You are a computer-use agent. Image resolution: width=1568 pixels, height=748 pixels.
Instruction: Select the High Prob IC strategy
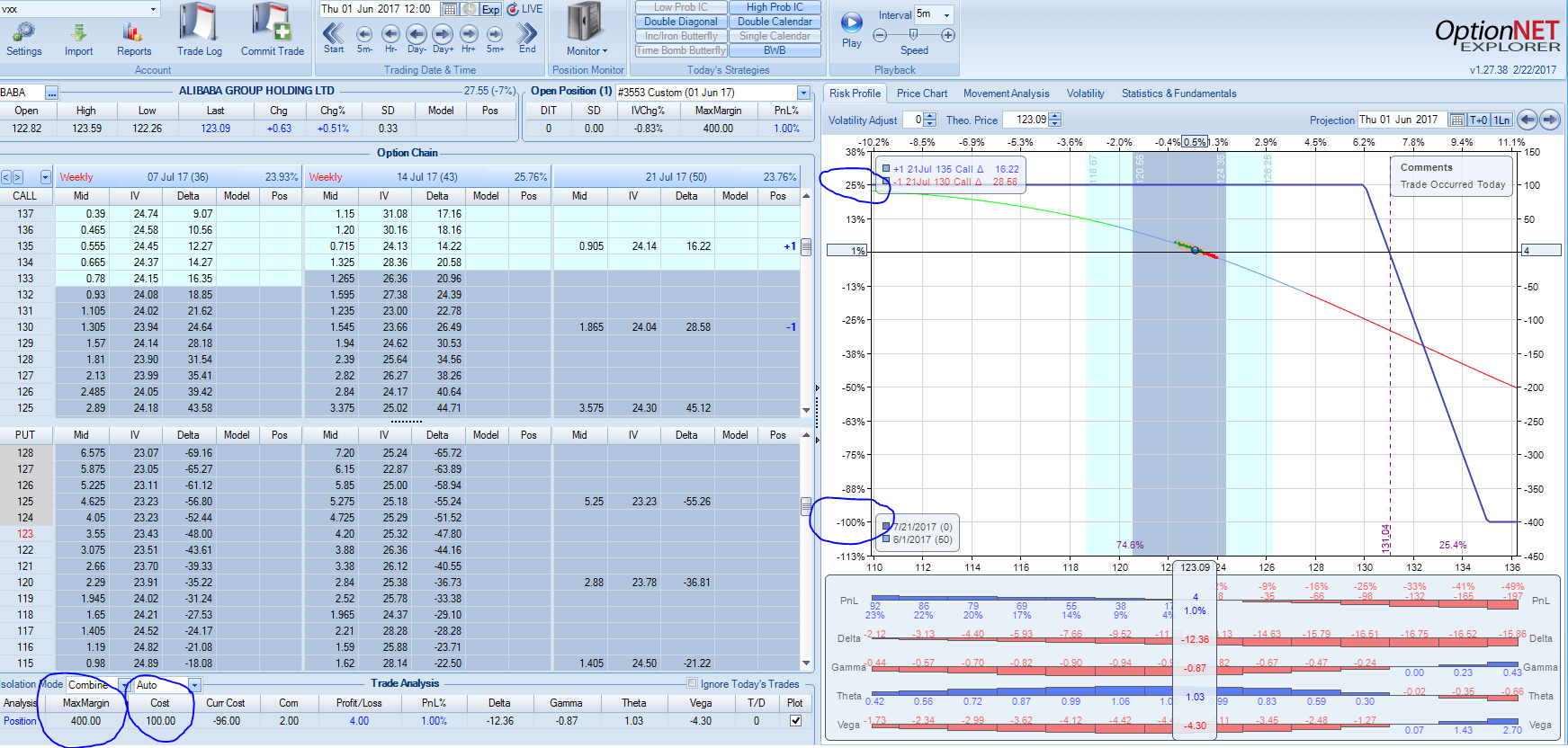(x=775, y=7)
